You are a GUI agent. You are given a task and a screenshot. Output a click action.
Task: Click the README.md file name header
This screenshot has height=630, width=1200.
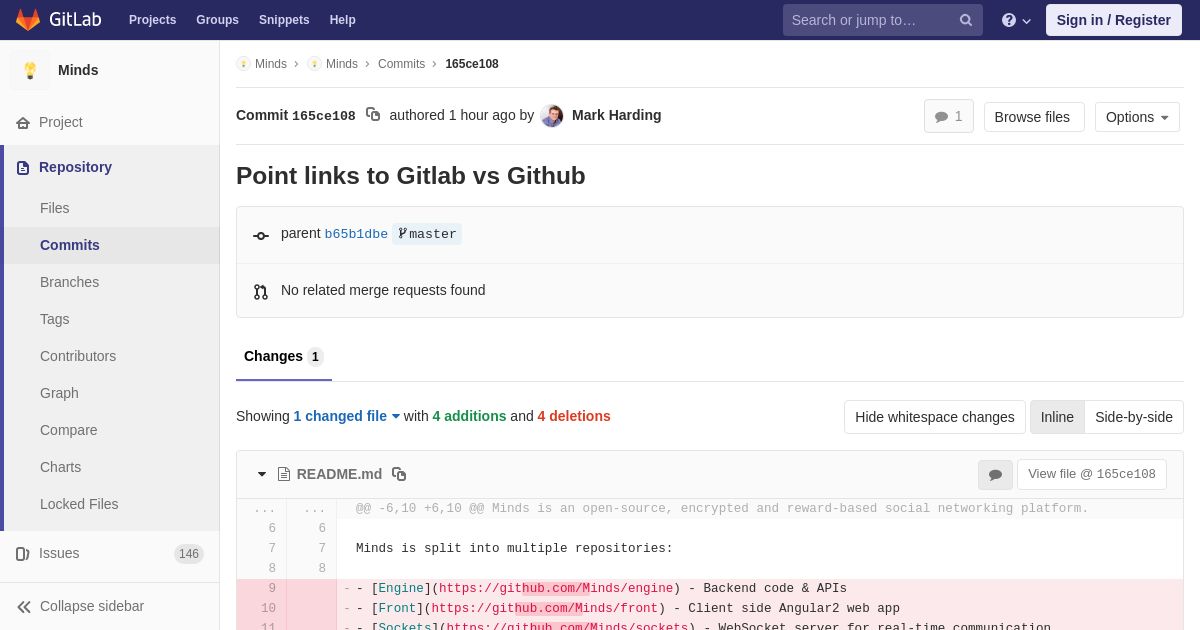coord(339,474)
